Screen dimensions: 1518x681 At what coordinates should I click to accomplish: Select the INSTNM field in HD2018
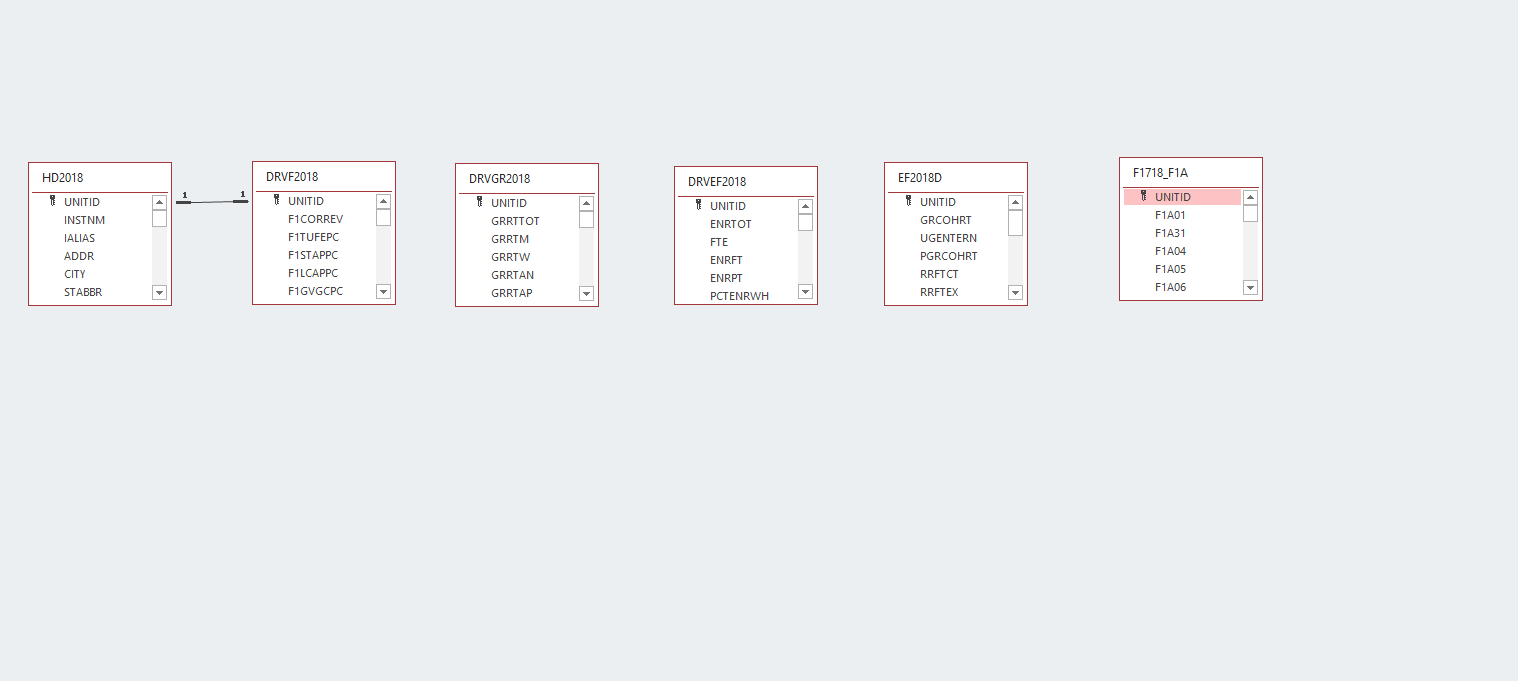tap(92, 220)
